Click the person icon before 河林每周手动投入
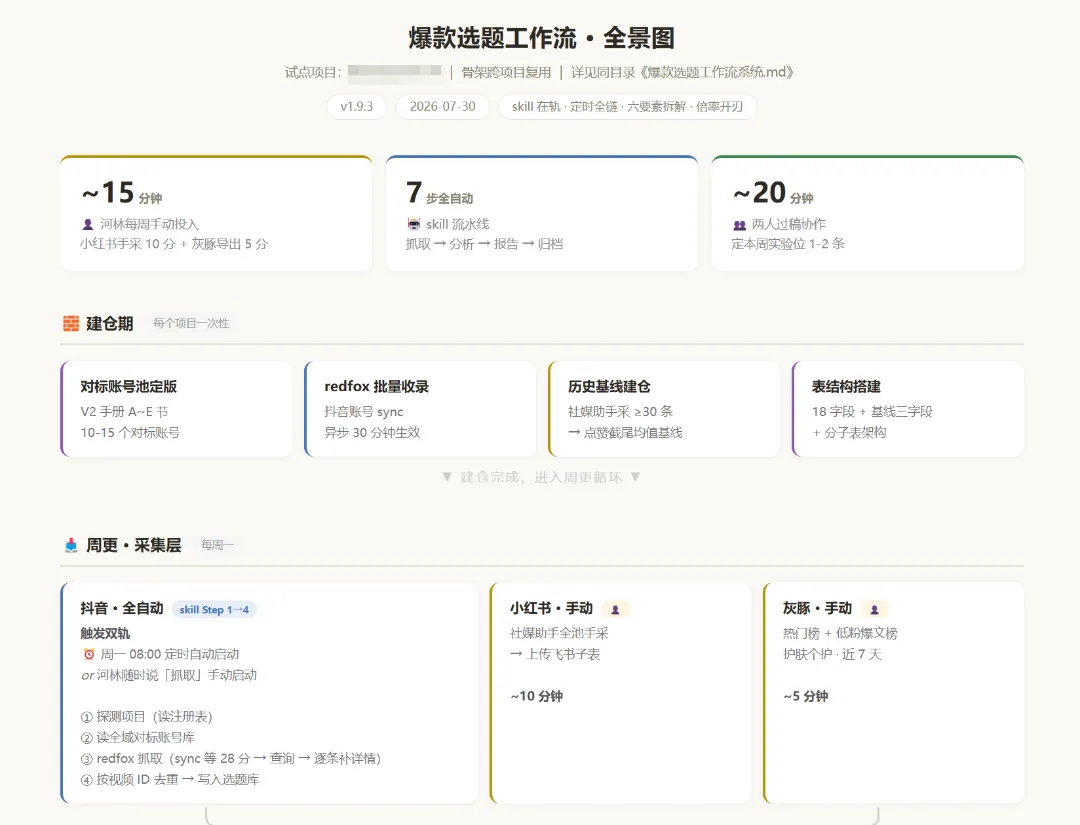 click(x=87, y=224)
